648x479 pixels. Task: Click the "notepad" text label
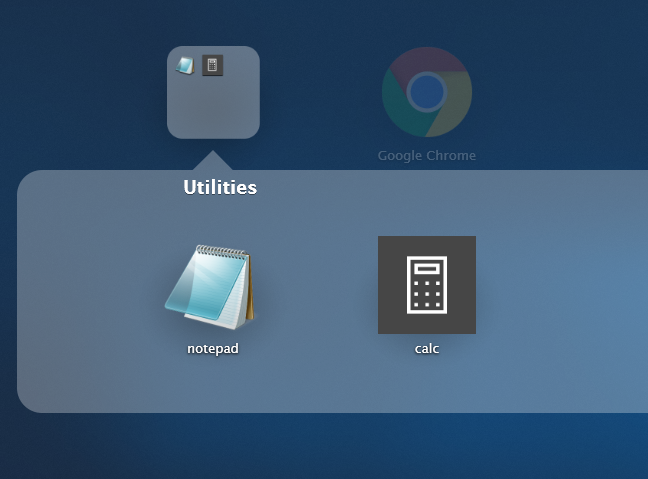coord(212,349)
